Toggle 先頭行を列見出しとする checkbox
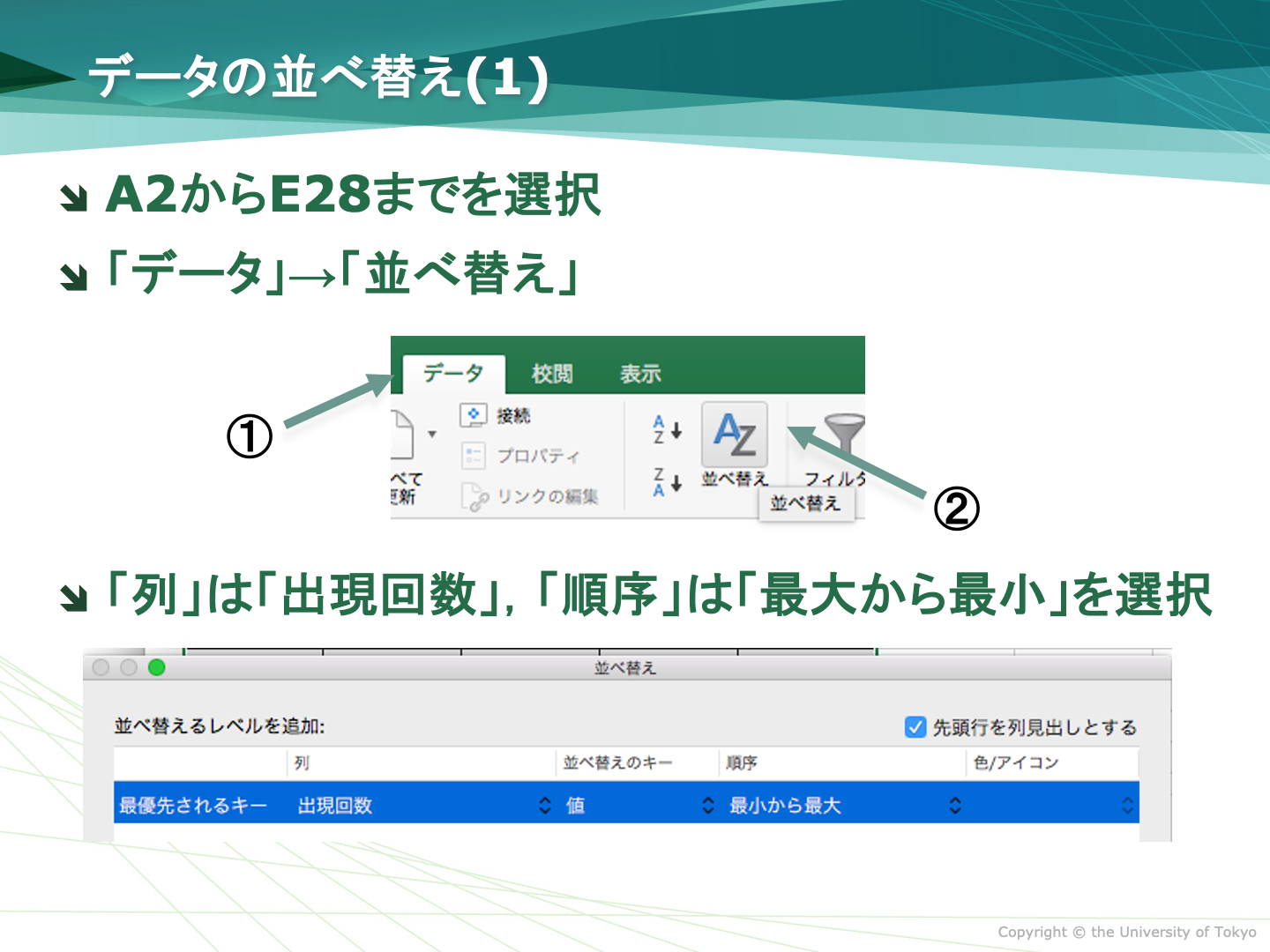Screen dimensions: 1270x952 915,727
